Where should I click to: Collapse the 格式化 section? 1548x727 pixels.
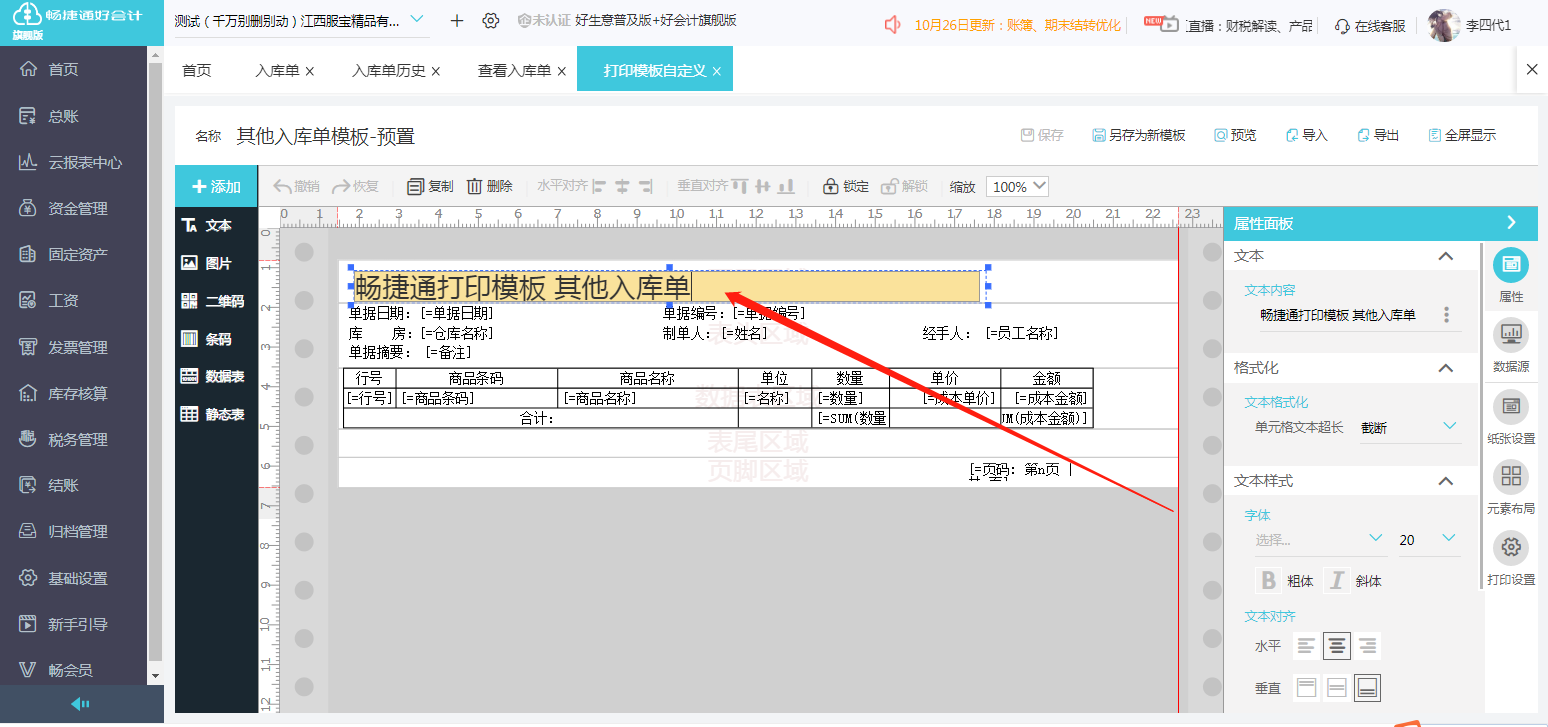coord(1445,368)
